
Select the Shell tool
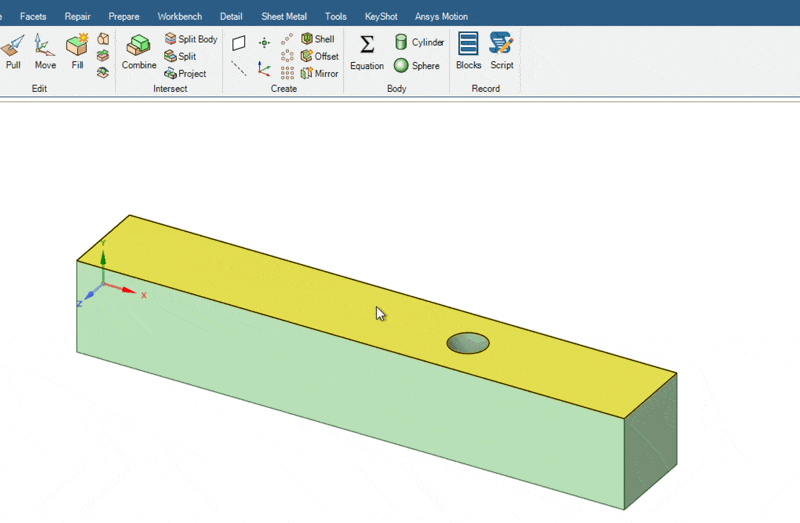pos(318,39)
